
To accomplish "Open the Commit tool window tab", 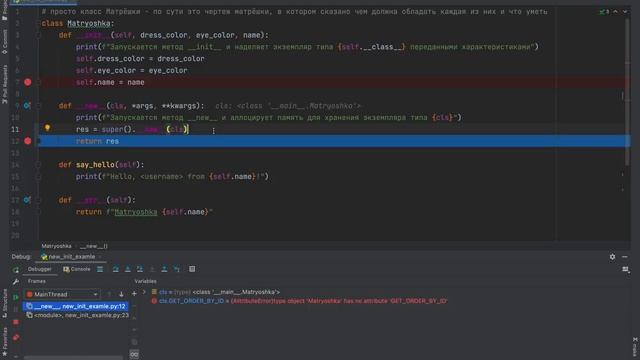I will tap(4, 42).
